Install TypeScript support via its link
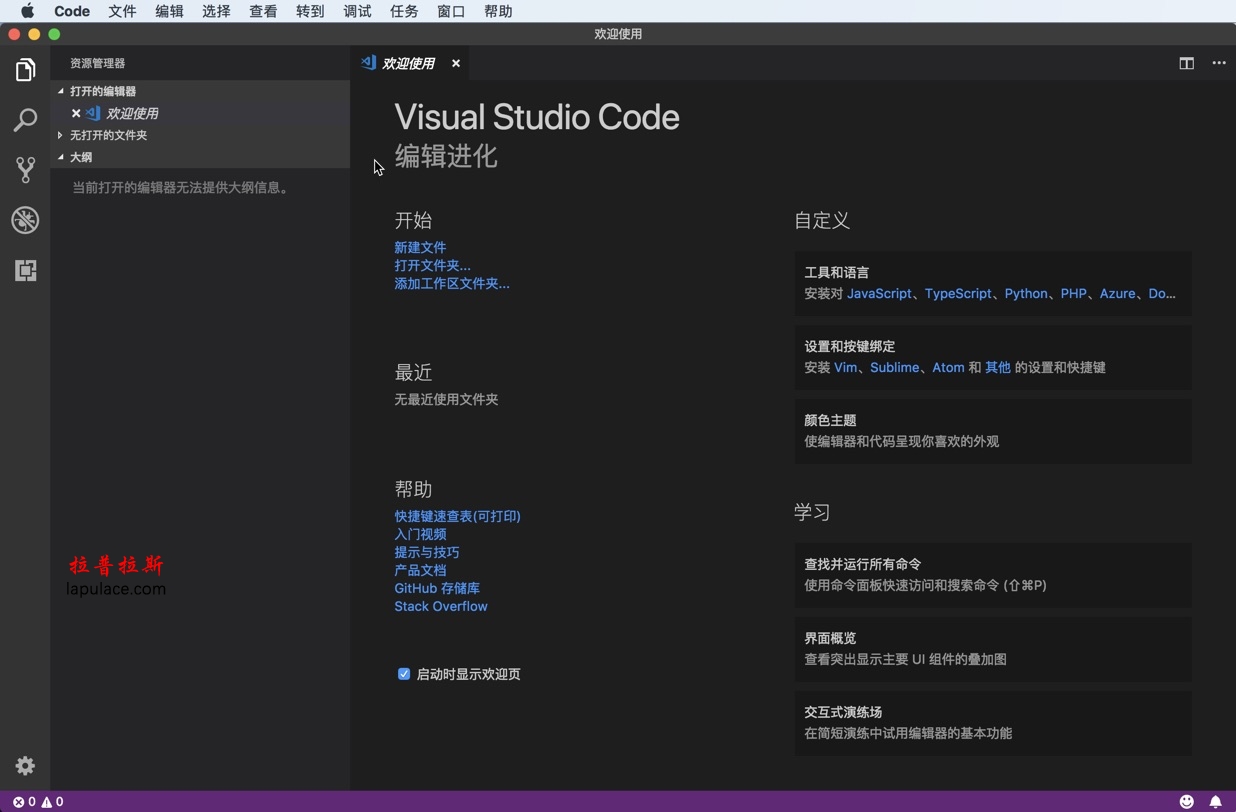The image size is (1236, 812). point(958,293)
